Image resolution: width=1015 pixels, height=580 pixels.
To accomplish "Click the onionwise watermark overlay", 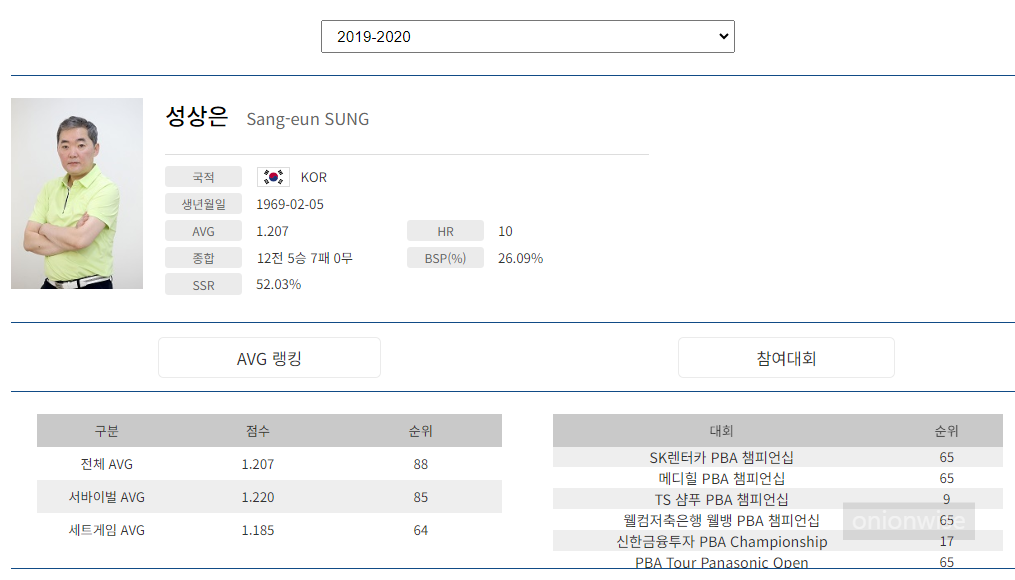I will pos(908,521).
